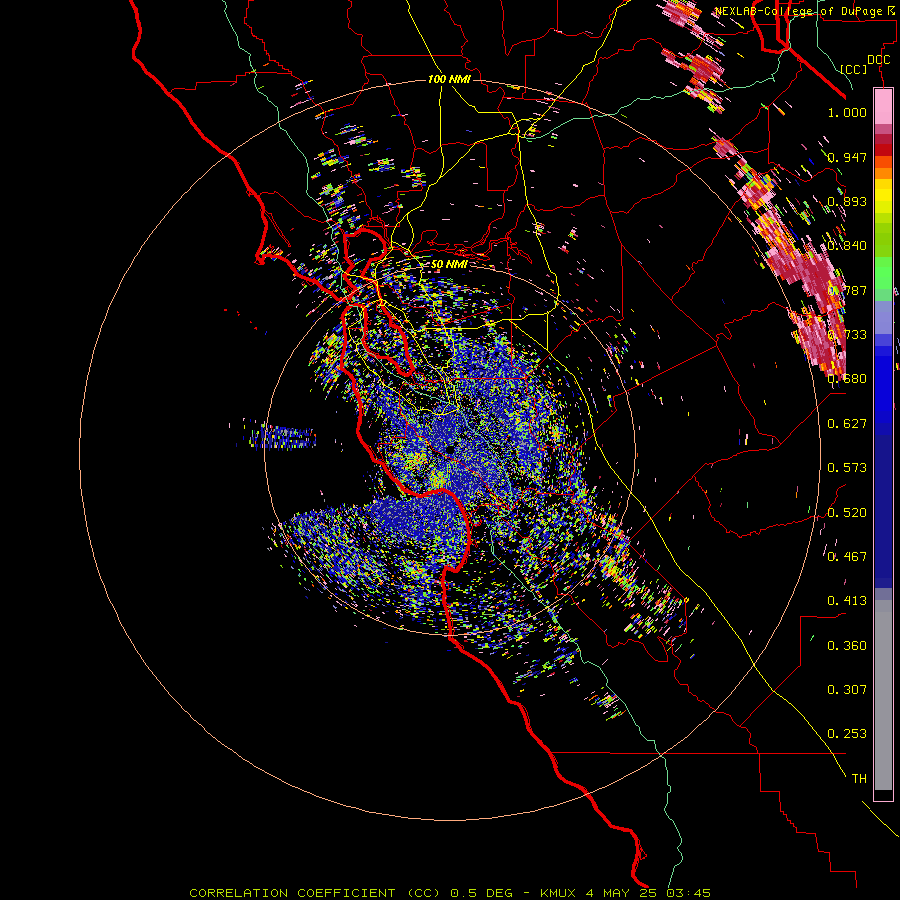Select the KMUX station identifier

coord(557,893)
